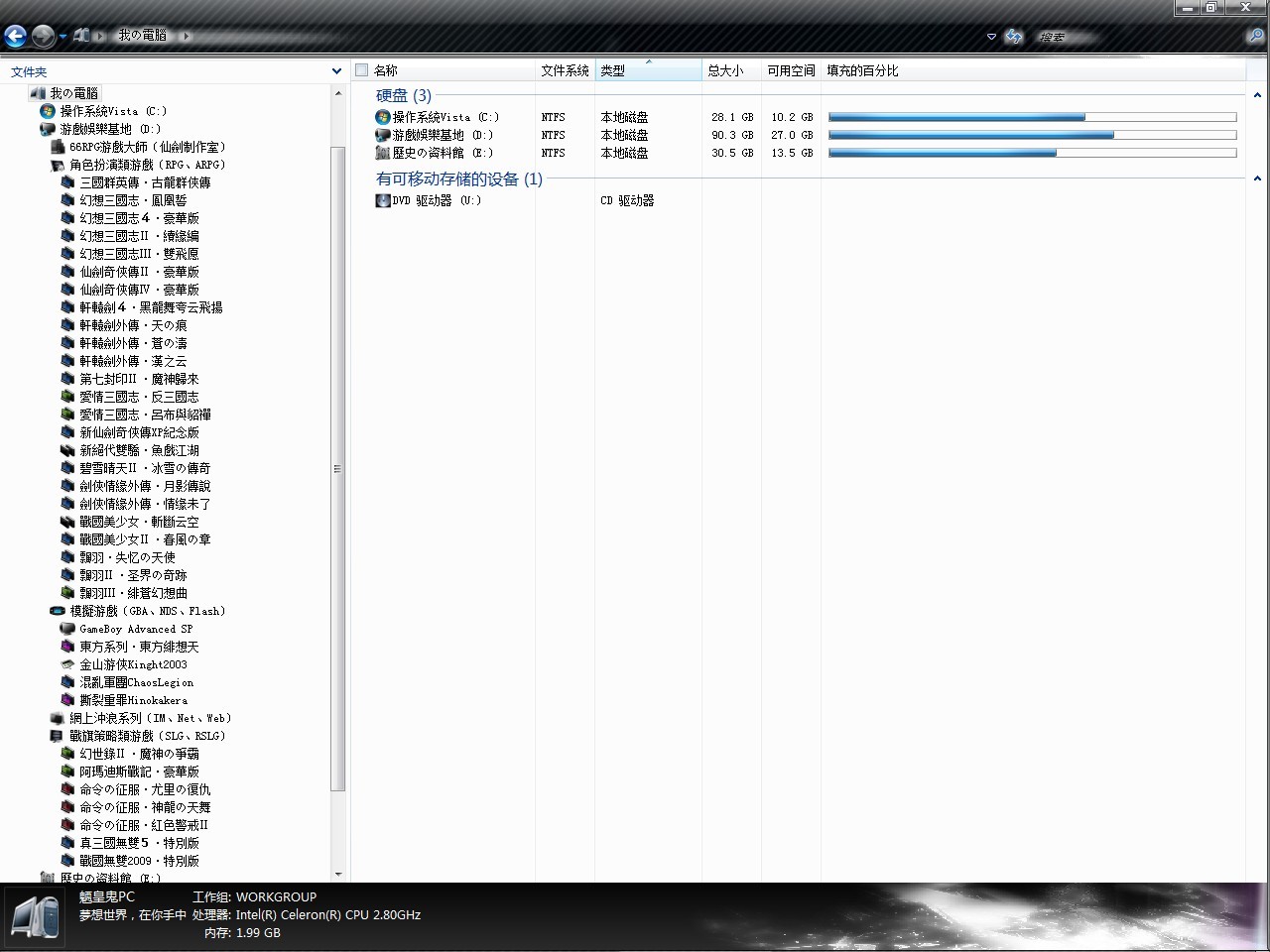
Task: Click the 66RPG游戲大師 folder icon
Action: click(58, 147)
